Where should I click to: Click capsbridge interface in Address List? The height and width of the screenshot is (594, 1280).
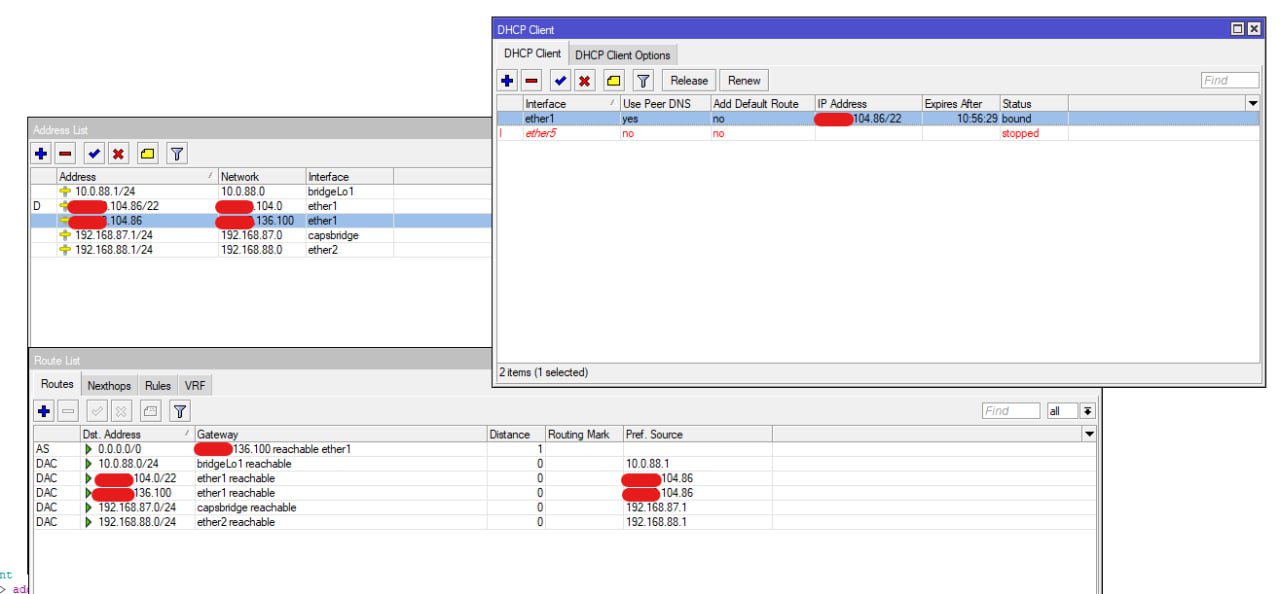coord(333,235)
